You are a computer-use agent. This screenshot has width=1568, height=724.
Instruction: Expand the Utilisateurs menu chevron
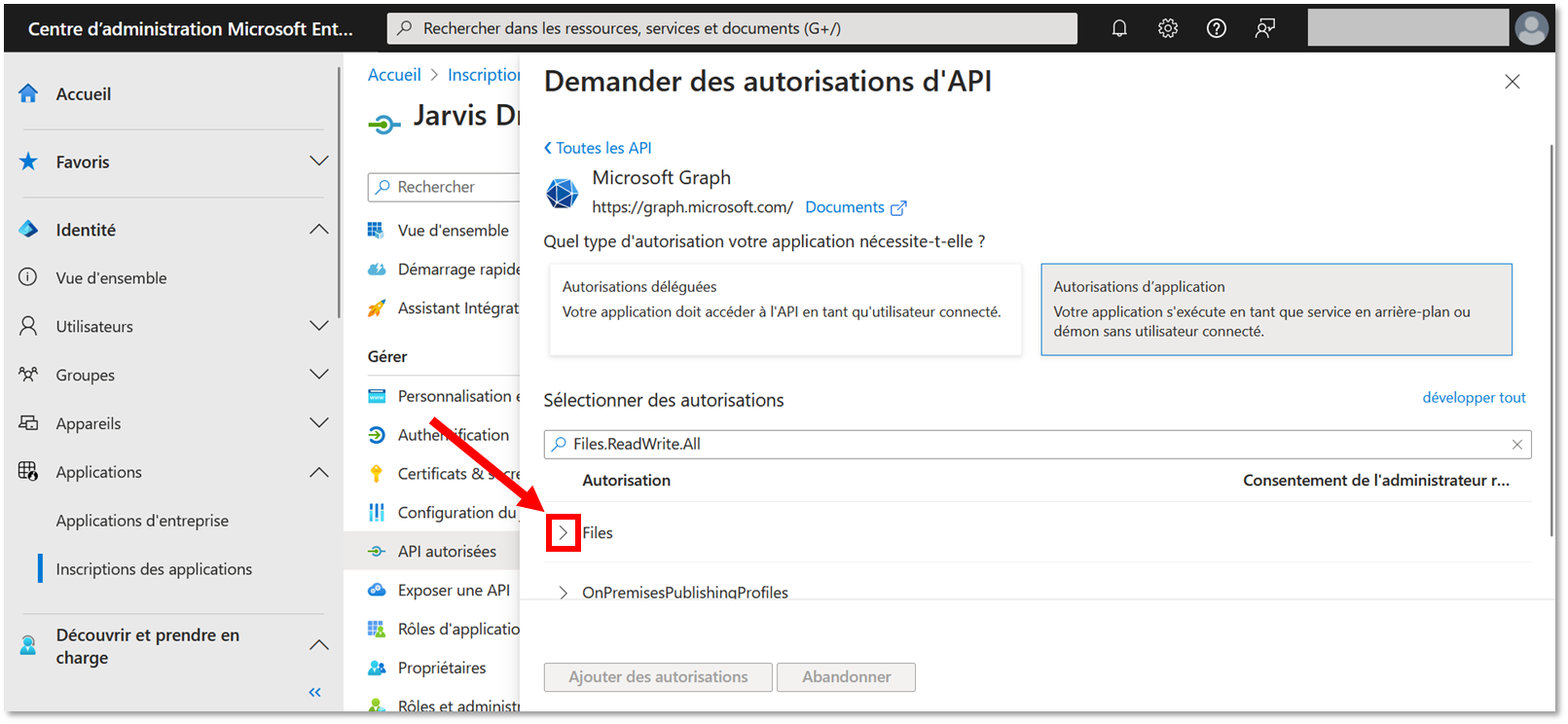[x=318, y=325]
